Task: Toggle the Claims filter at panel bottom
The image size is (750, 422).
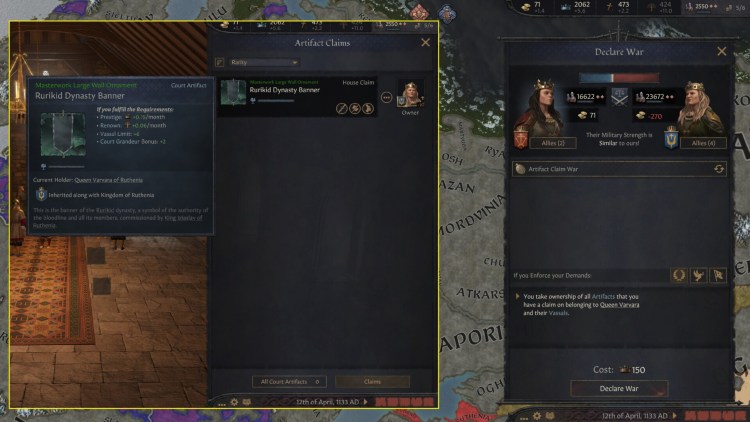Action: click(372, 381)
